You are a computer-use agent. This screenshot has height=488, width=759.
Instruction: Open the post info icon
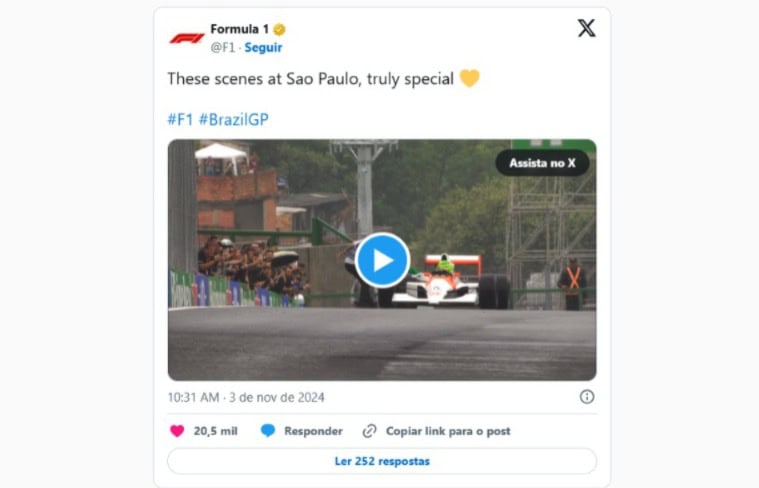[x=587, y=397]
